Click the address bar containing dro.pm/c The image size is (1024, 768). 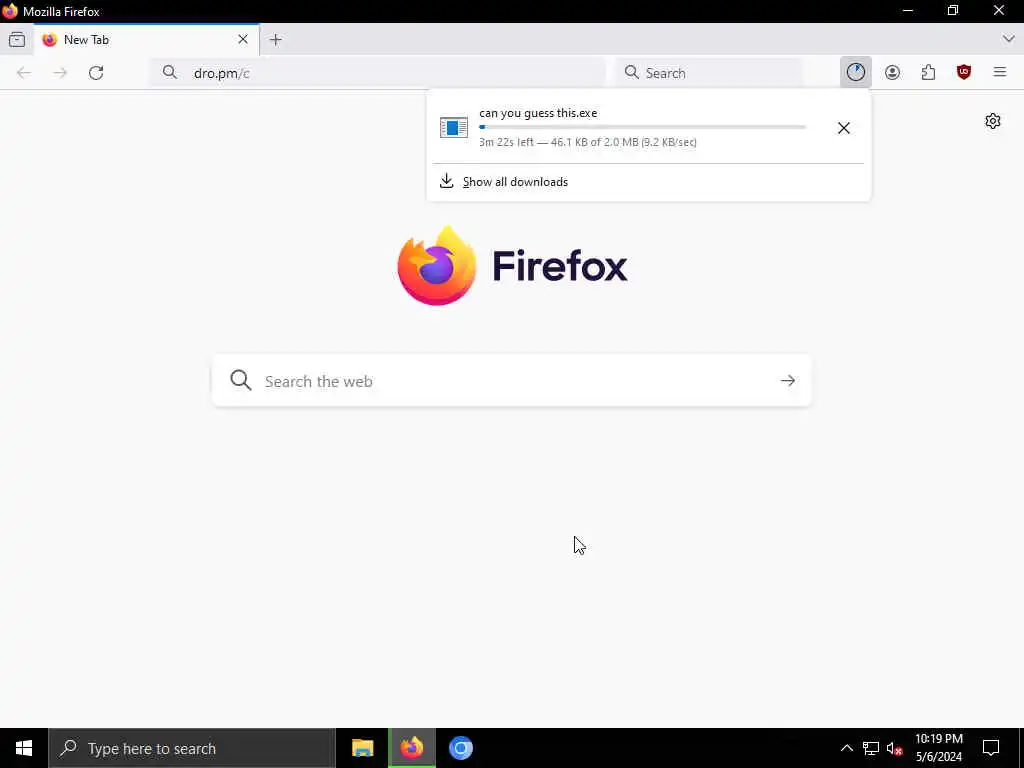[377, 73]
